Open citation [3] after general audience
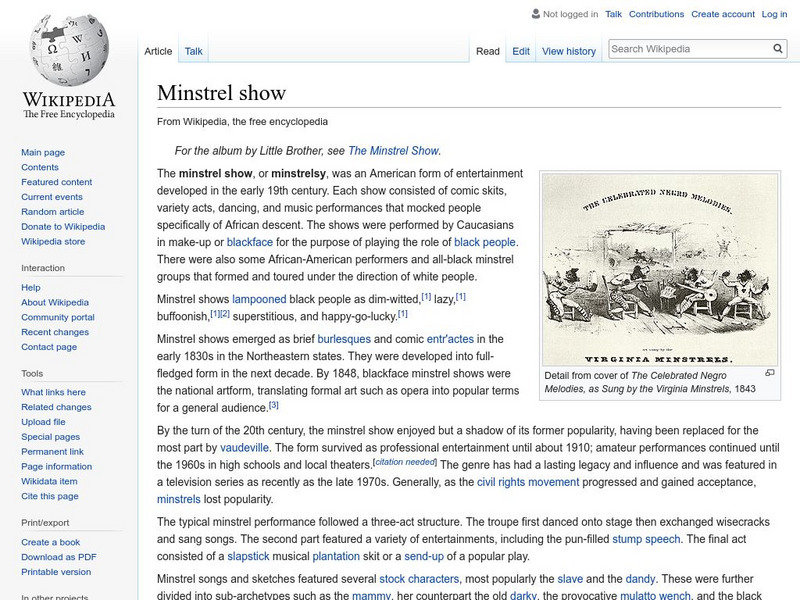 click(x=273, y=405)
